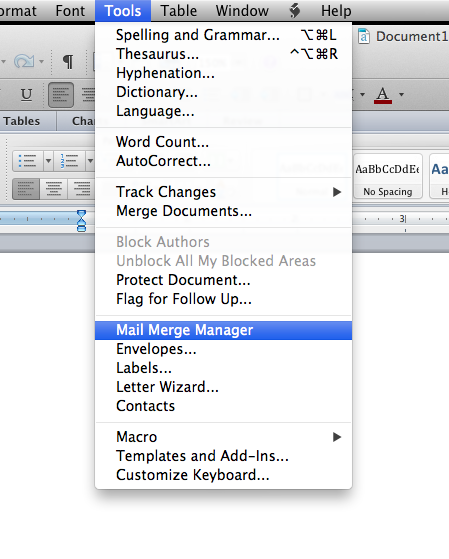Open the bulleted list dropdown arrow
Screen dimensions: 449x559
click(48, 161)
